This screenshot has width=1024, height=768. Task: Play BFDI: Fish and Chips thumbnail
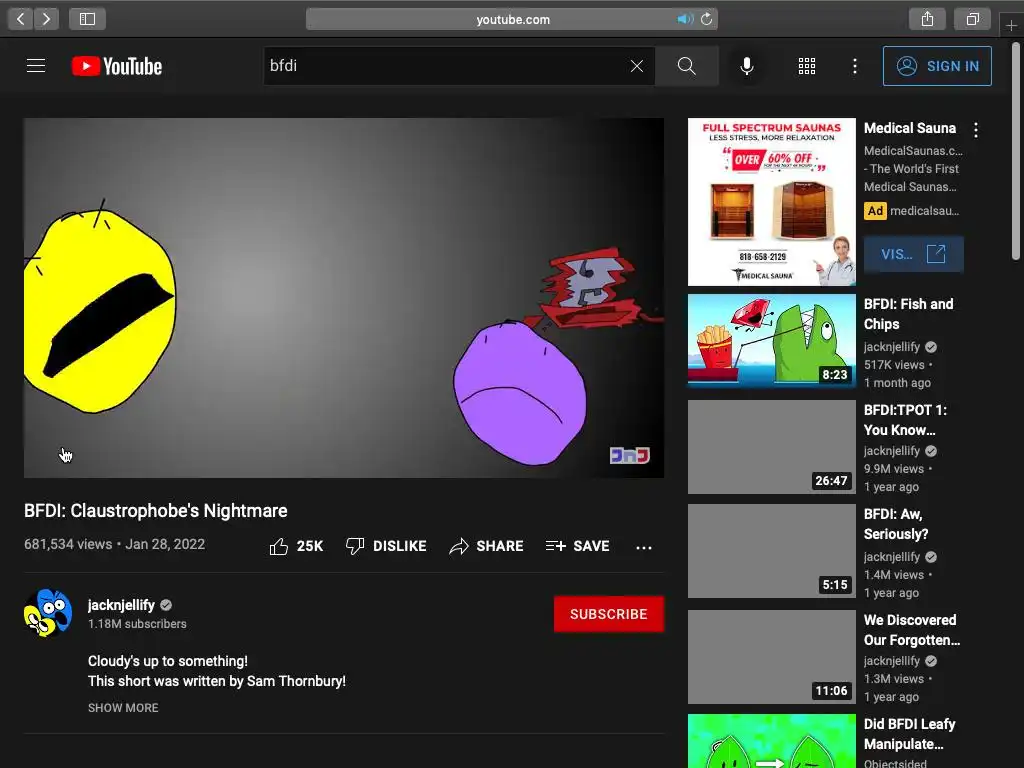point(772,340)
